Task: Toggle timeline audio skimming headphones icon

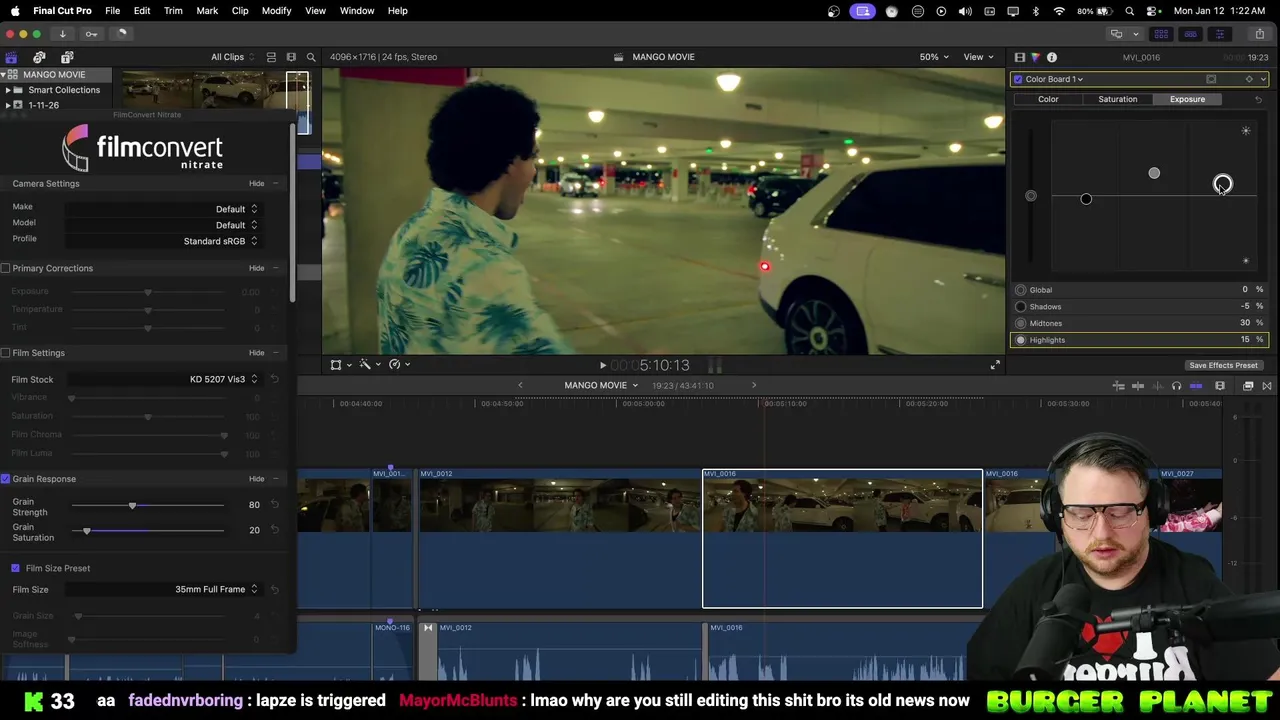Action: 1176,386
